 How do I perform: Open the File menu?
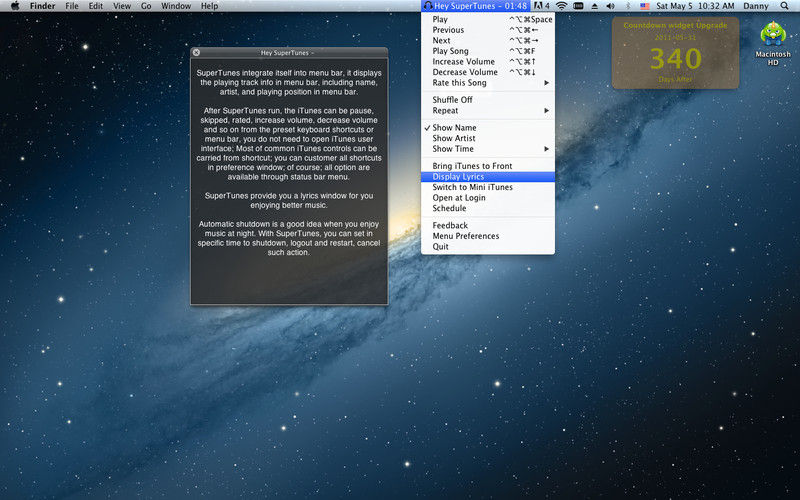[72, 6]
